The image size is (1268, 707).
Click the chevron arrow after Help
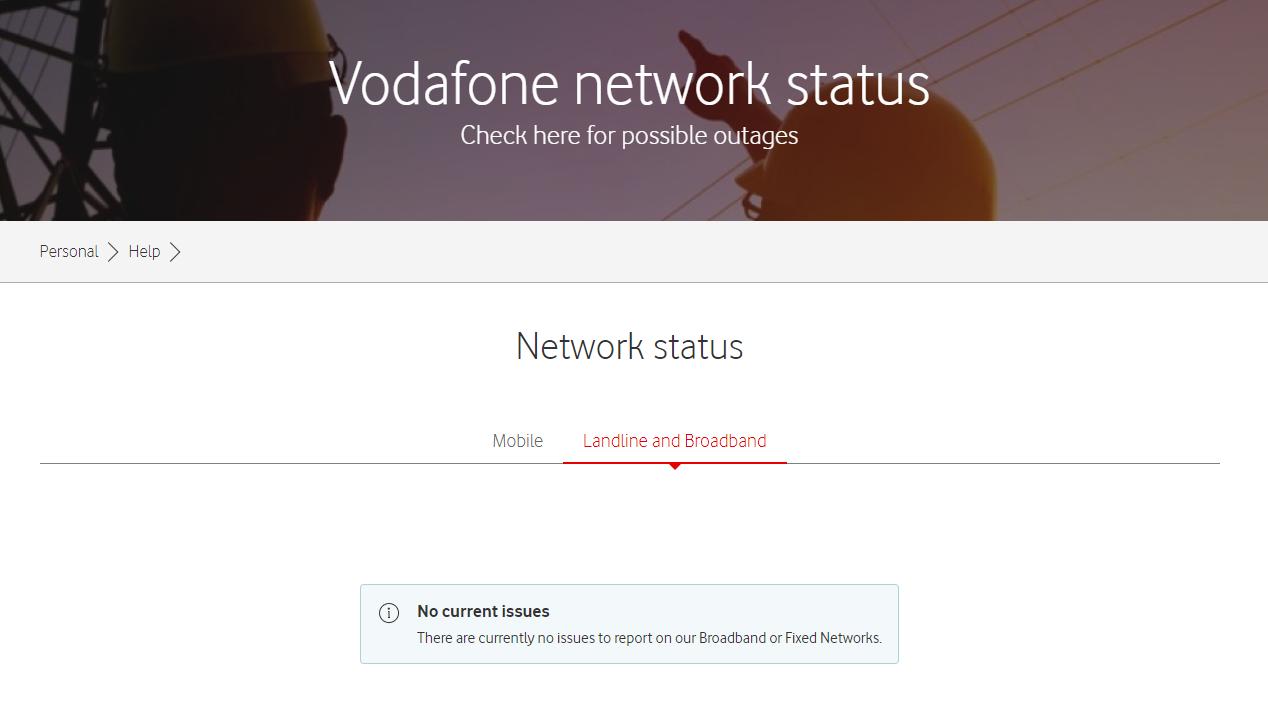[175, 252]
